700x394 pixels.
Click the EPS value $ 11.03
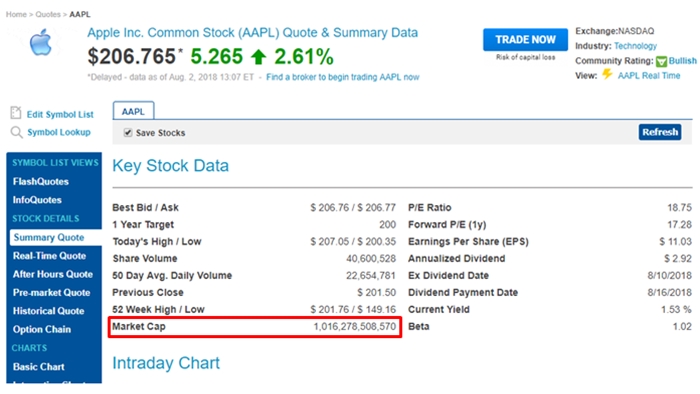tap(675, 241)
